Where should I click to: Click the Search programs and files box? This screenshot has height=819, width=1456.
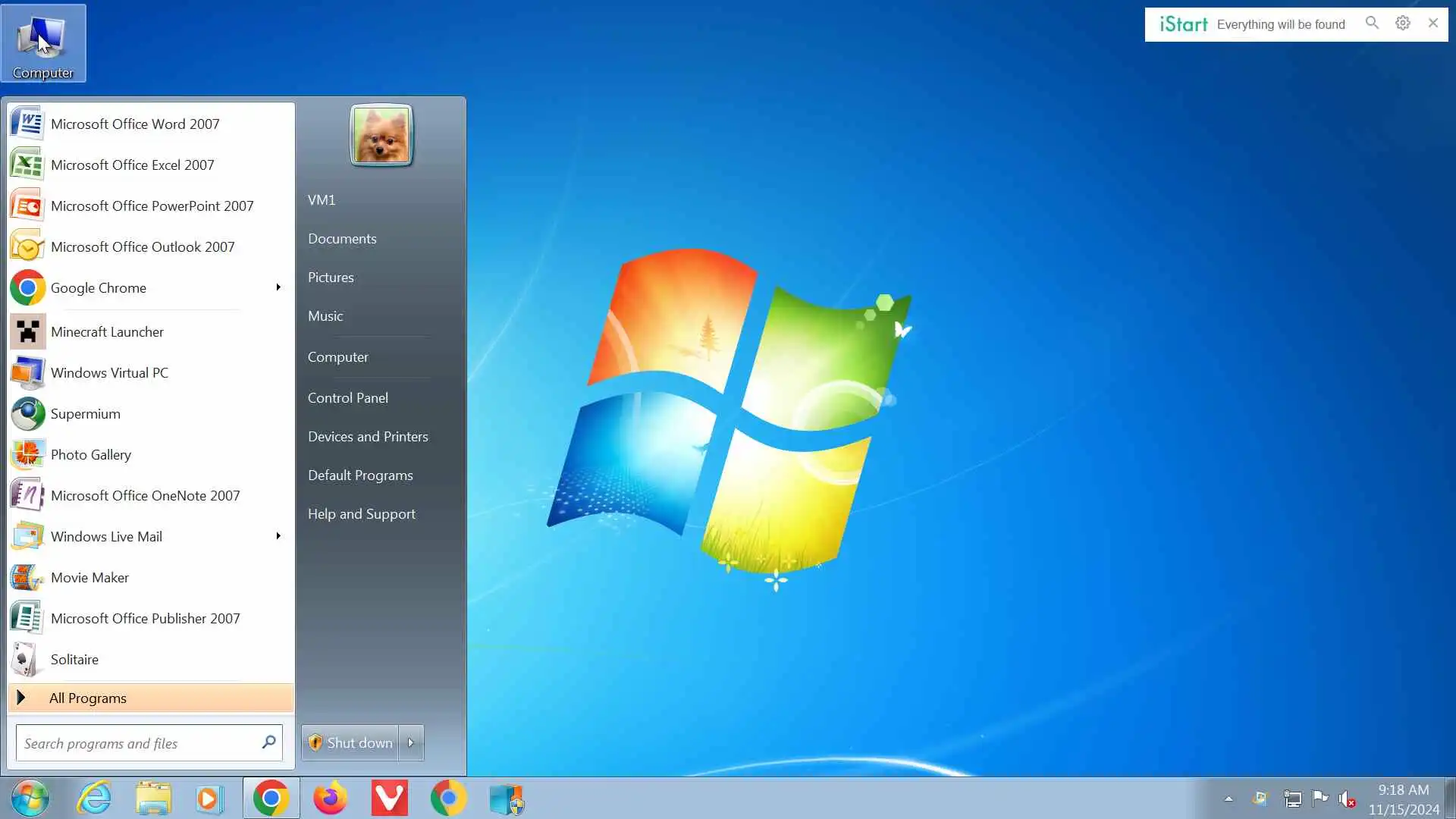click(140, 743)
